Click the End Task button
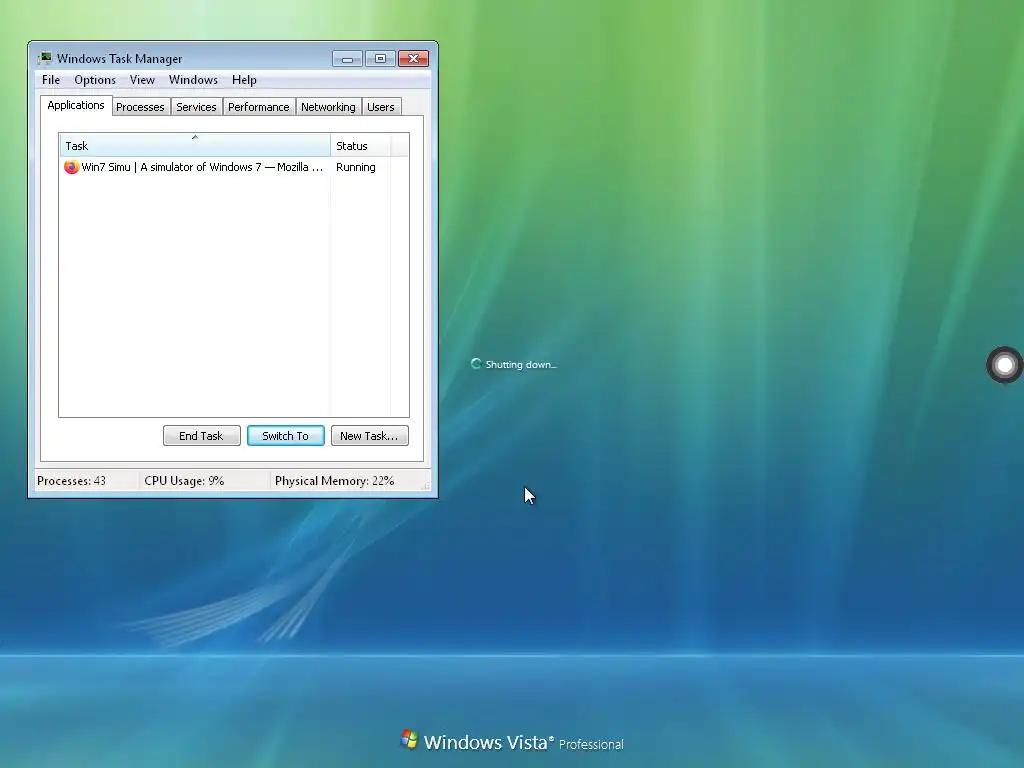Screen dimensions: 1024x768 [202, 436]
